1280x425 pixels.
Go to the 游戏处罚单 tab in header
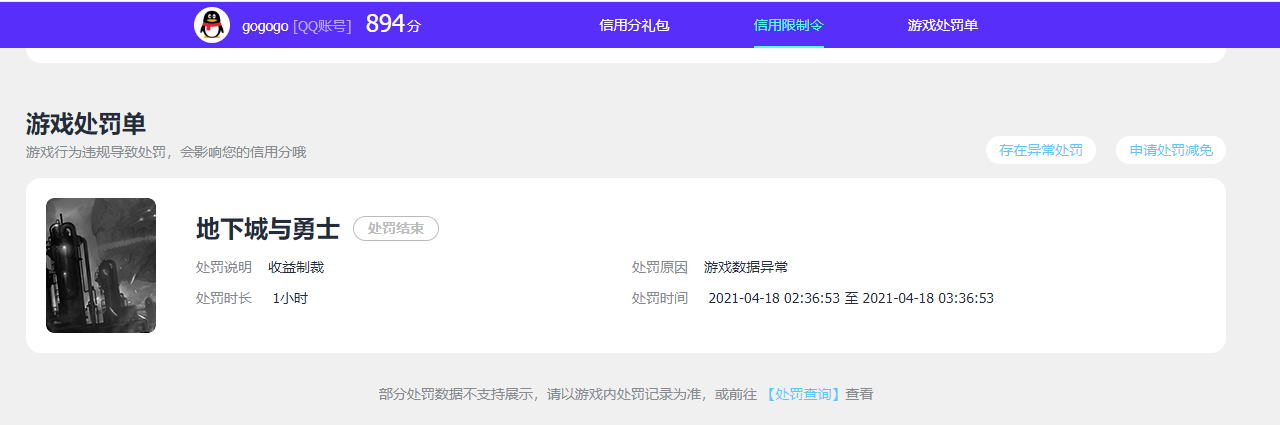pos(942,25)
